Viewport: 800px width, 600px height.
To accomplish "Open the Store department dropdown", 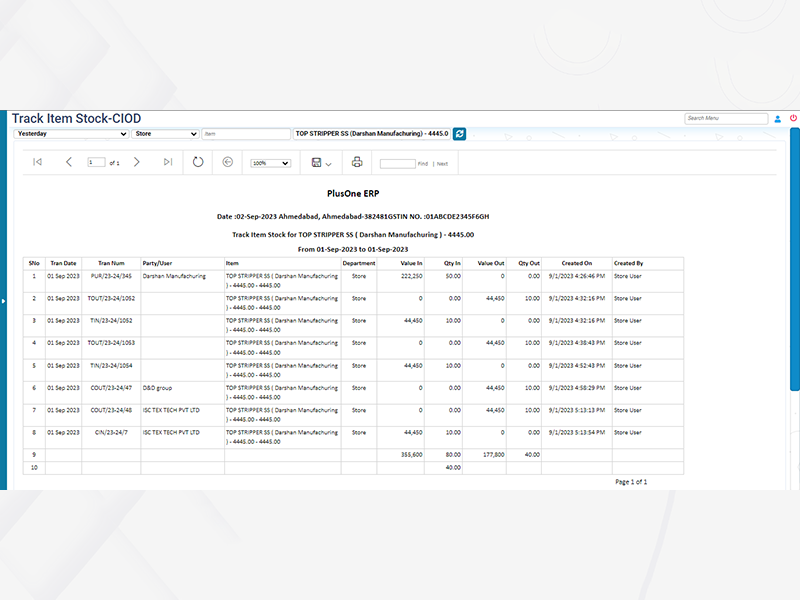I will (165, 133).
